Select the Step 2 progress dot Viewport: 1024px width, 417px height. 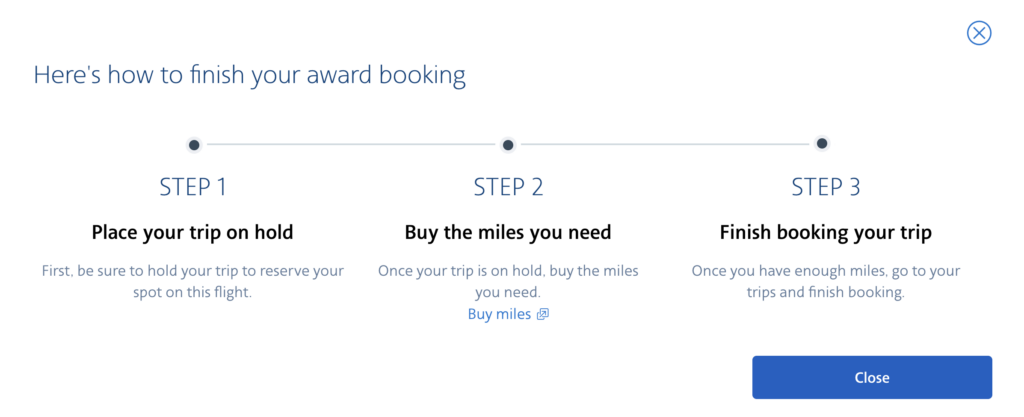point(508,145)
